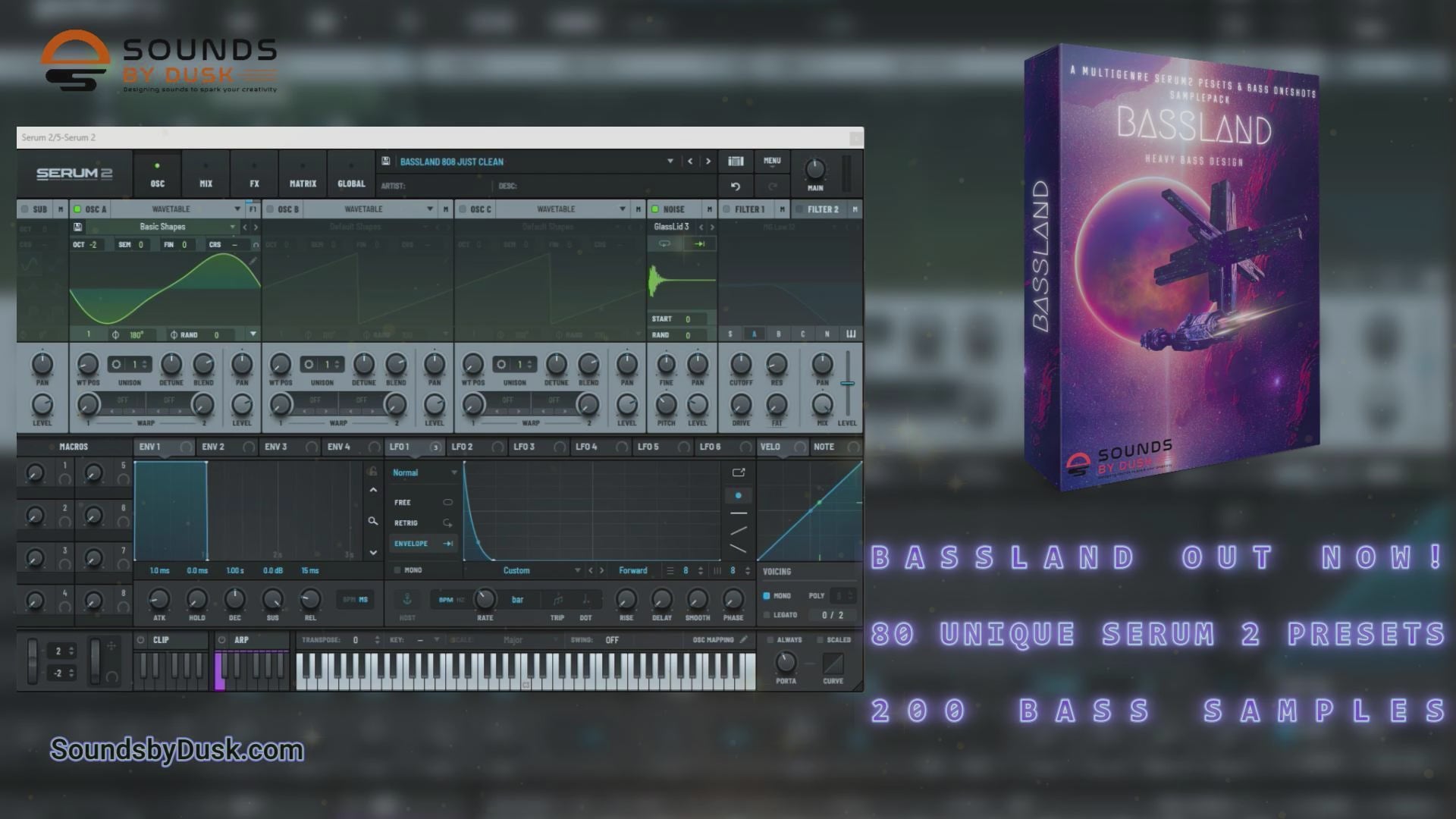Open the Basic Shapes wavetable dropdown
Viewport: 1456px width, 819px height.
(232, 227)
